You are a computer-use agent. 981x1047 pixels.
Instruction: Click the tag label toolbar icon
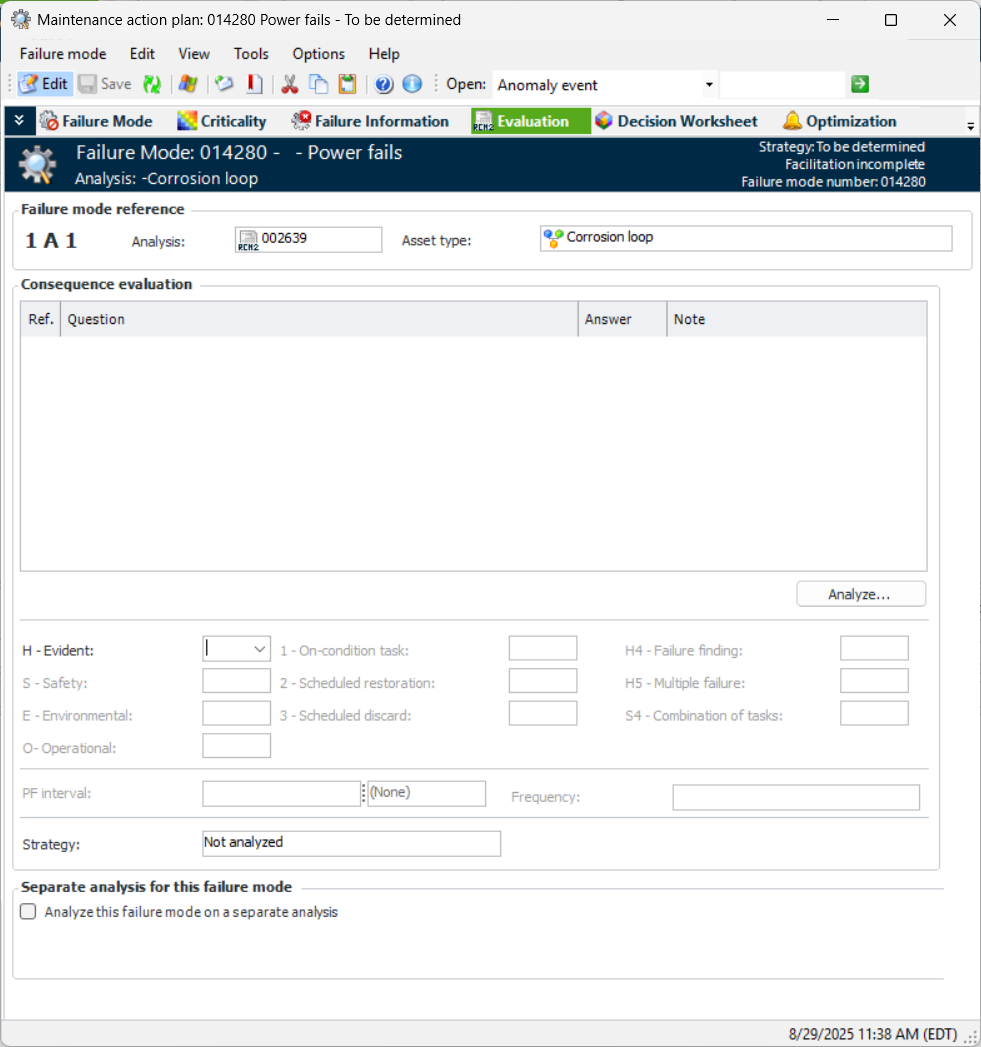(x=224, y=84)
